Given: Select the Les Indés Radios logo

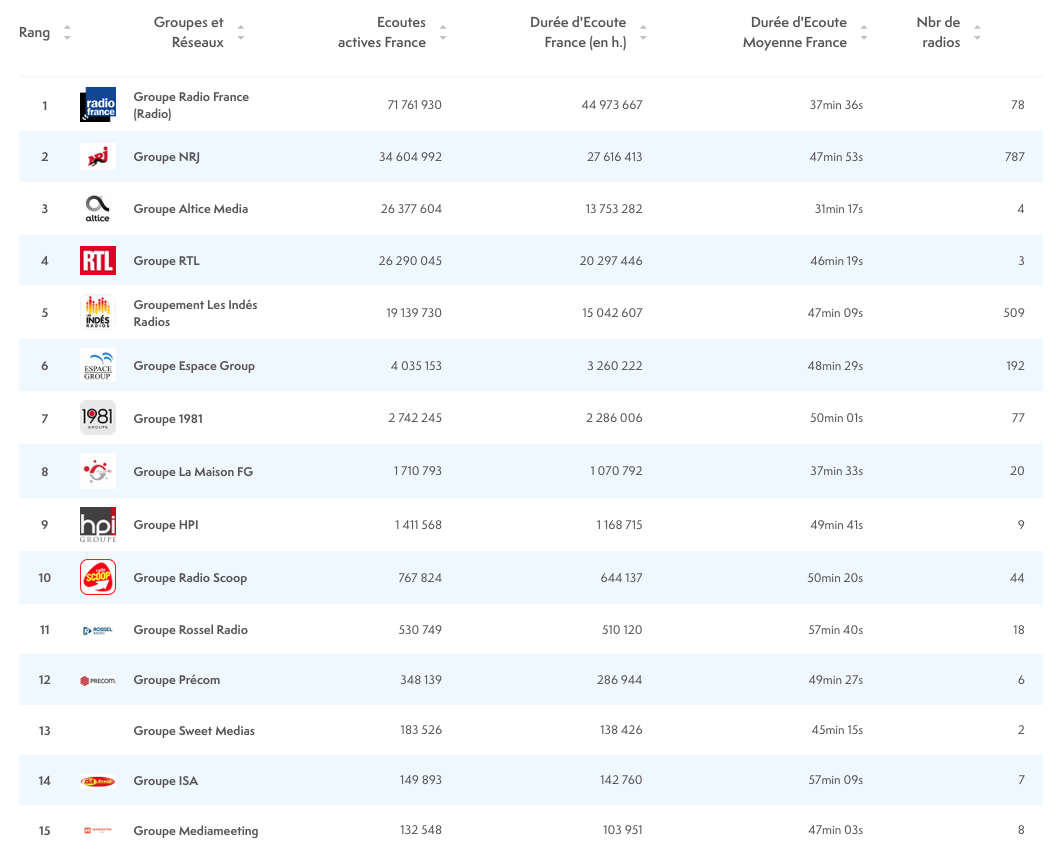Looking at the screenshot, I should click(98, 313).
